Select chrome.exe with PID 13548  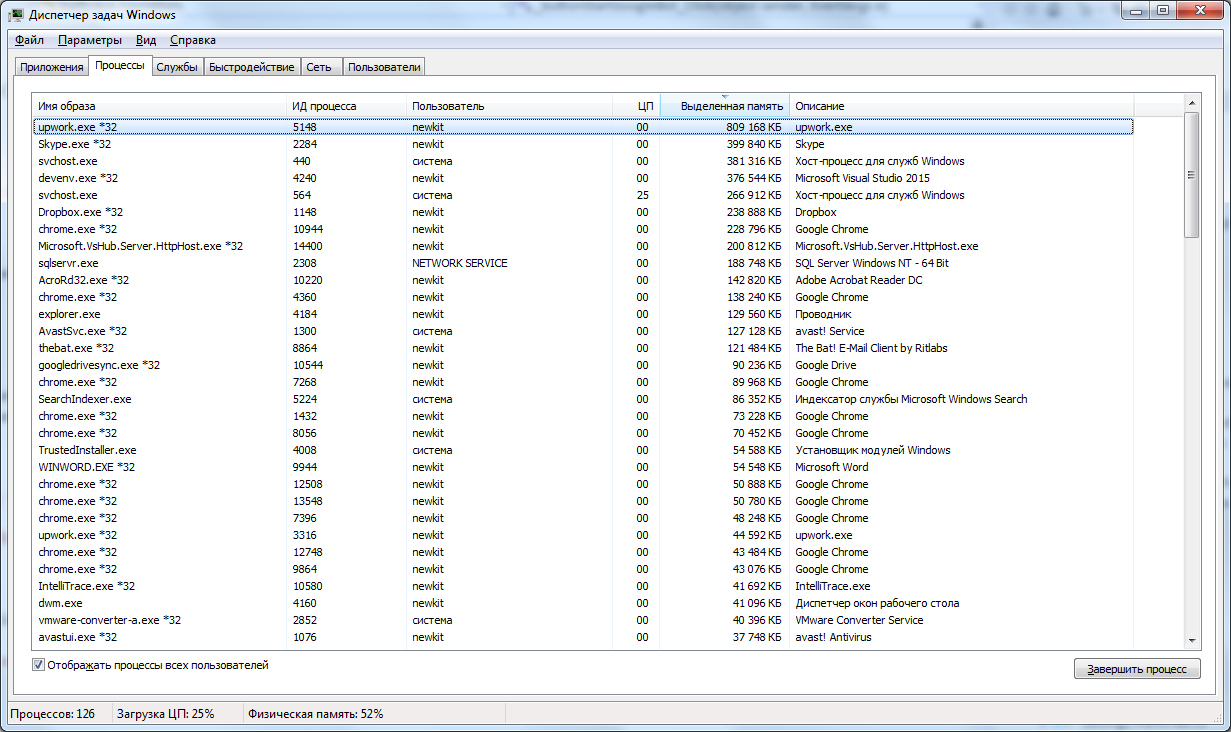pos(583,501)
